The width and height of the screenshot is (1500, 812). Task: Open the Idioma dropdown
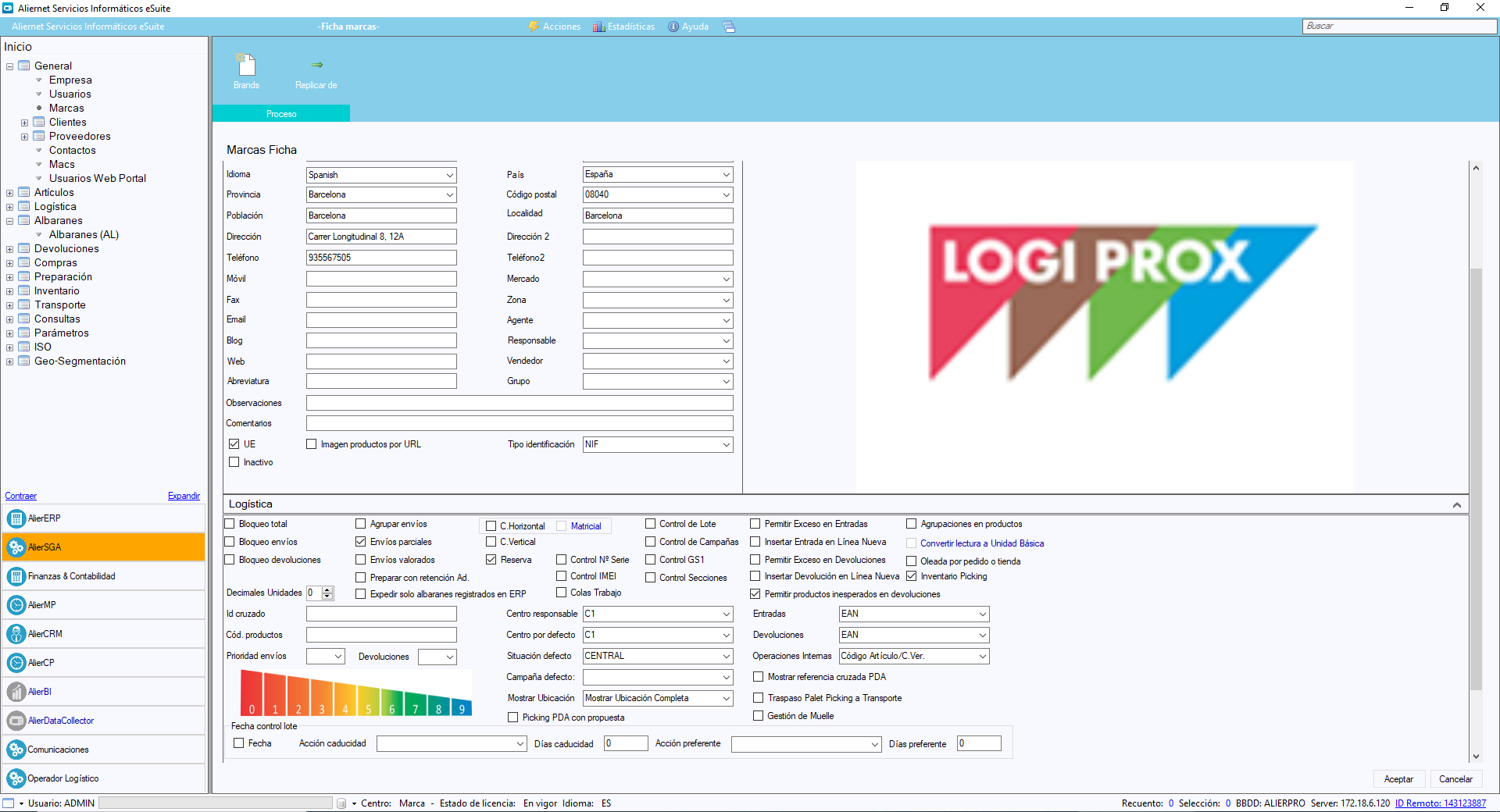pos(449,175)
